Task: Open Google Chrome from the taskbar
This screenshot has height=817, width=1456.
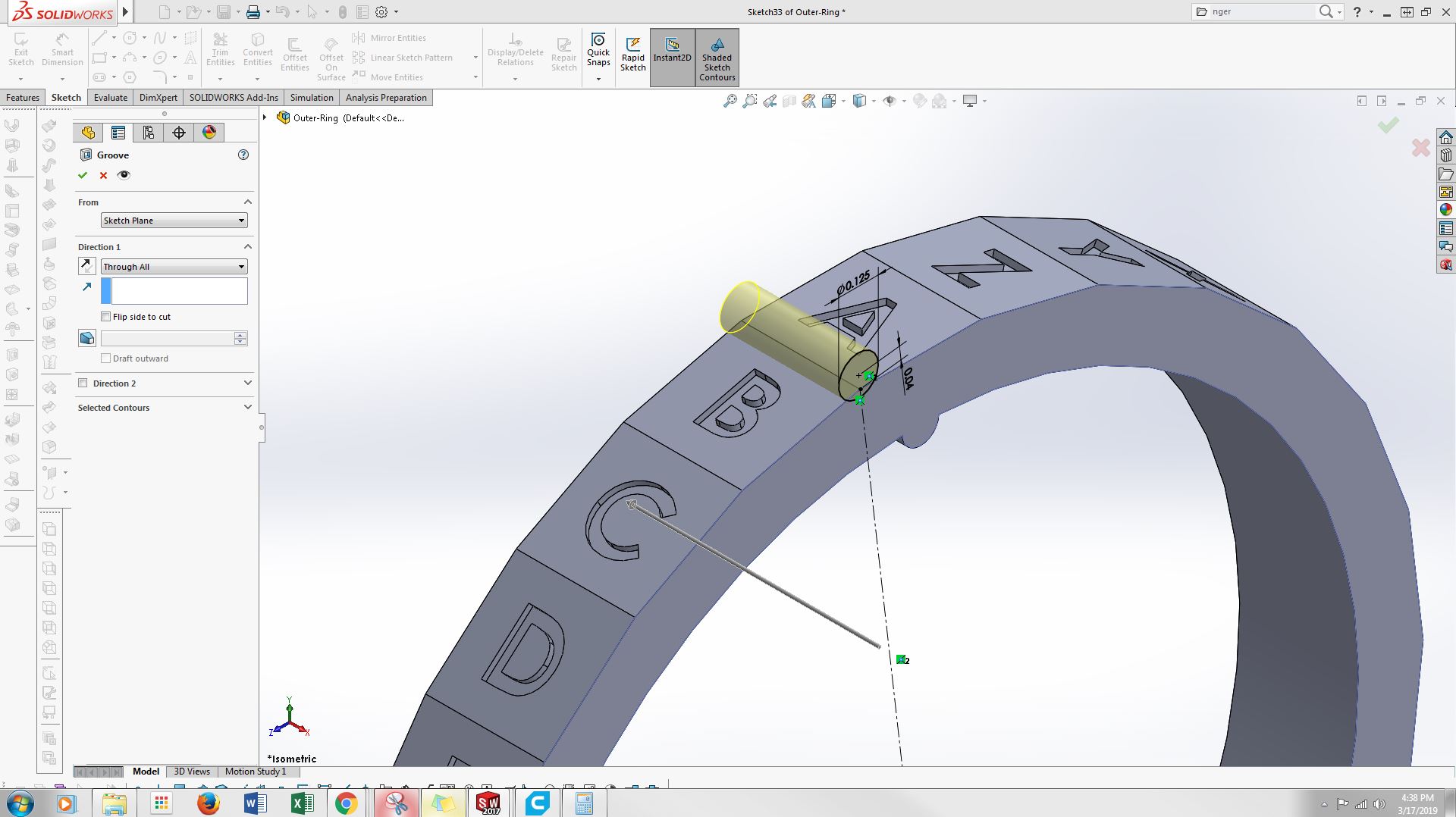Action: pos(347,803)
